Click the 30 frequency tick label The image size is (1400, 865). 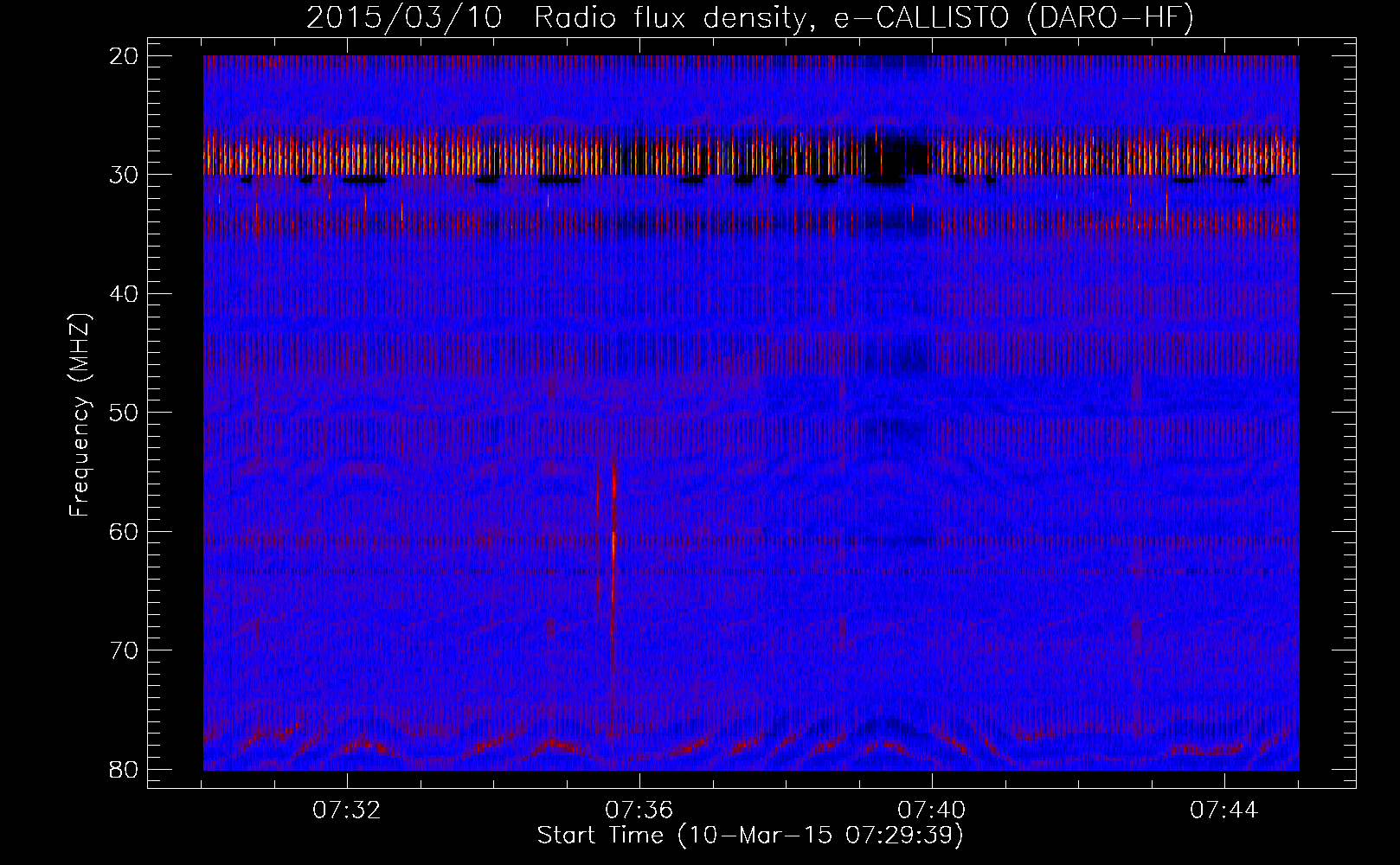coord(125,175)
